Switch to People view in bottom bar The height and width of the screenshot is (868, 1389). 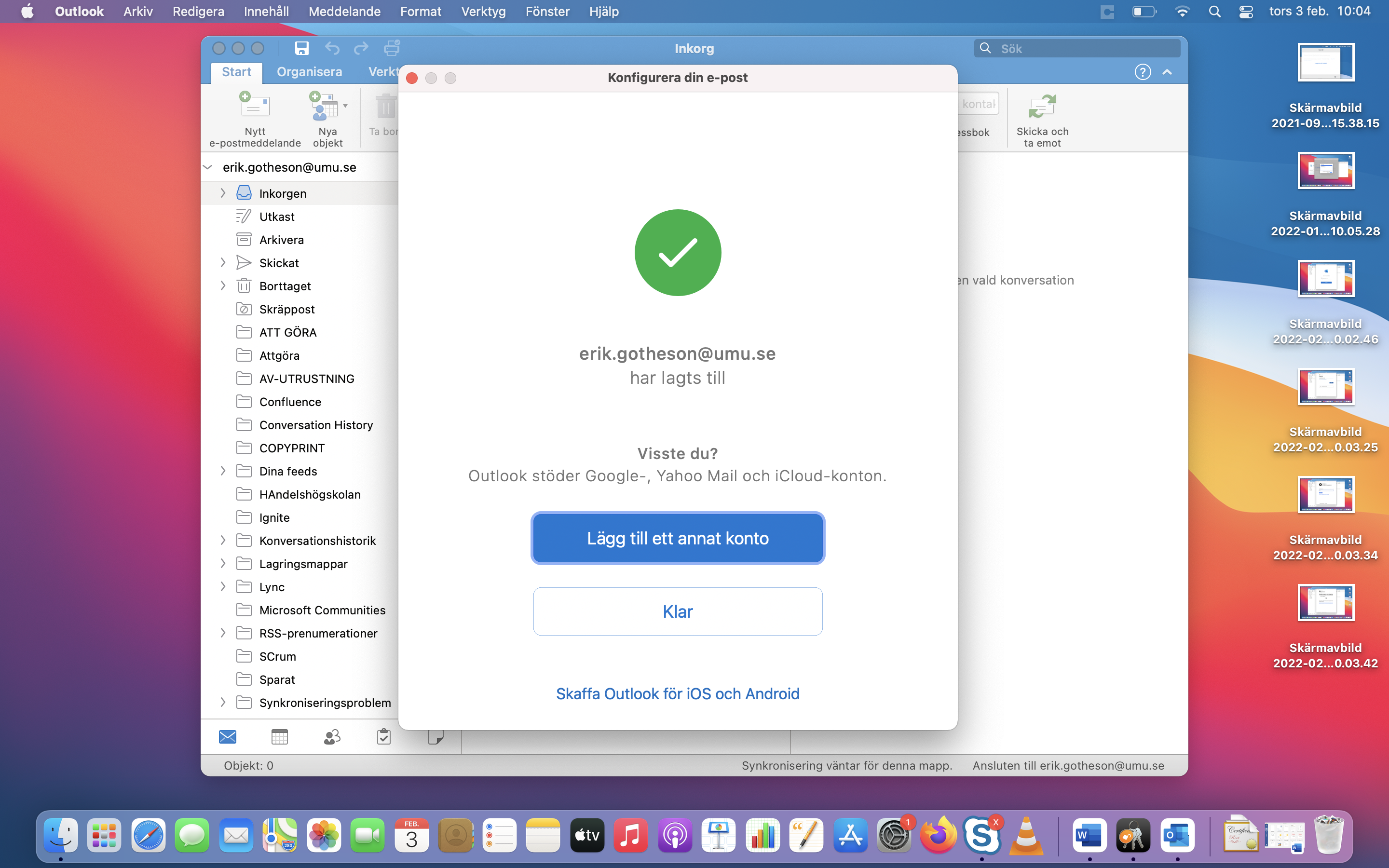tap(332, 736)
